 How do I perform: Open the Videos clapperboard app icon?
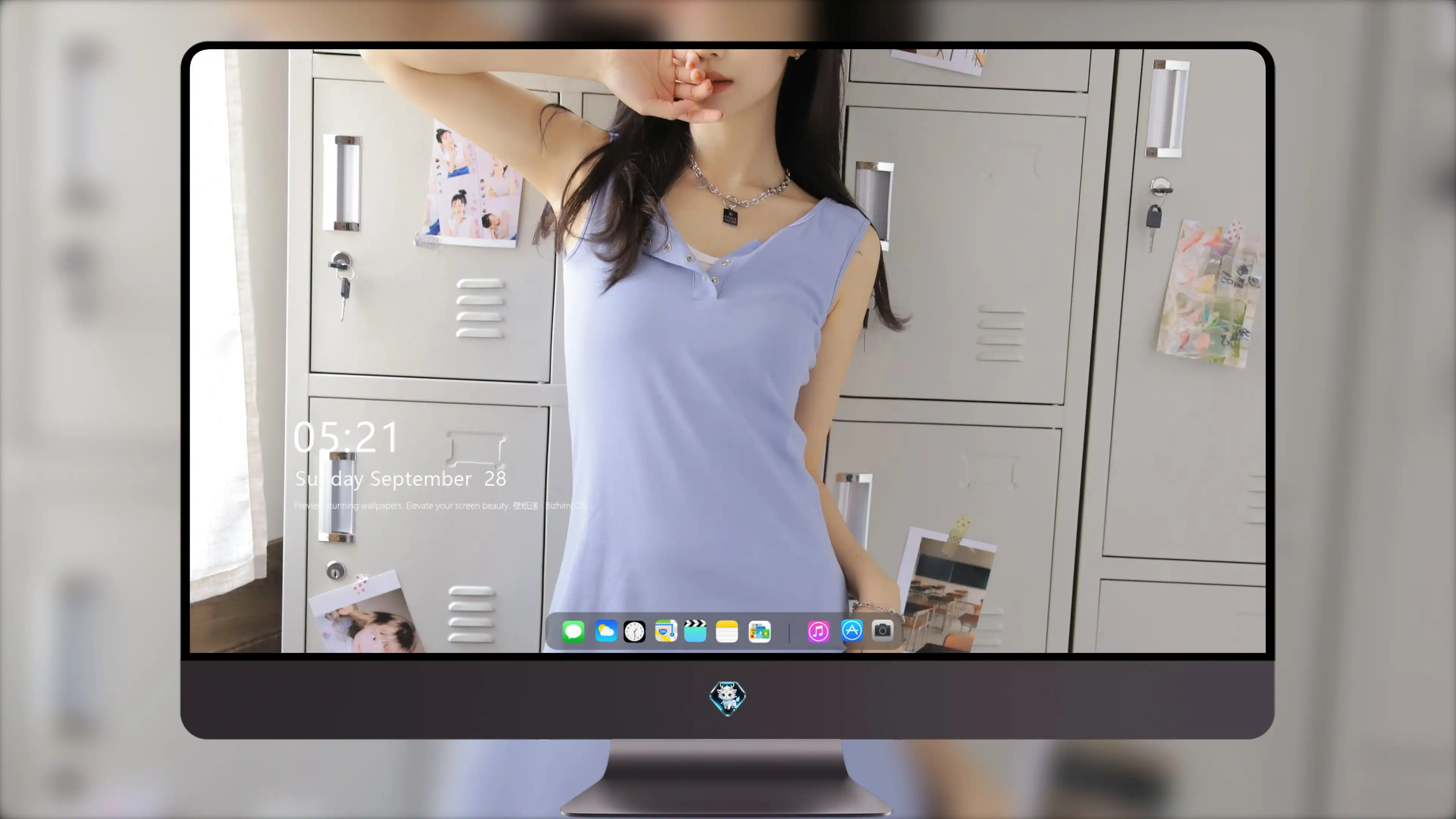tap(695, 631)
